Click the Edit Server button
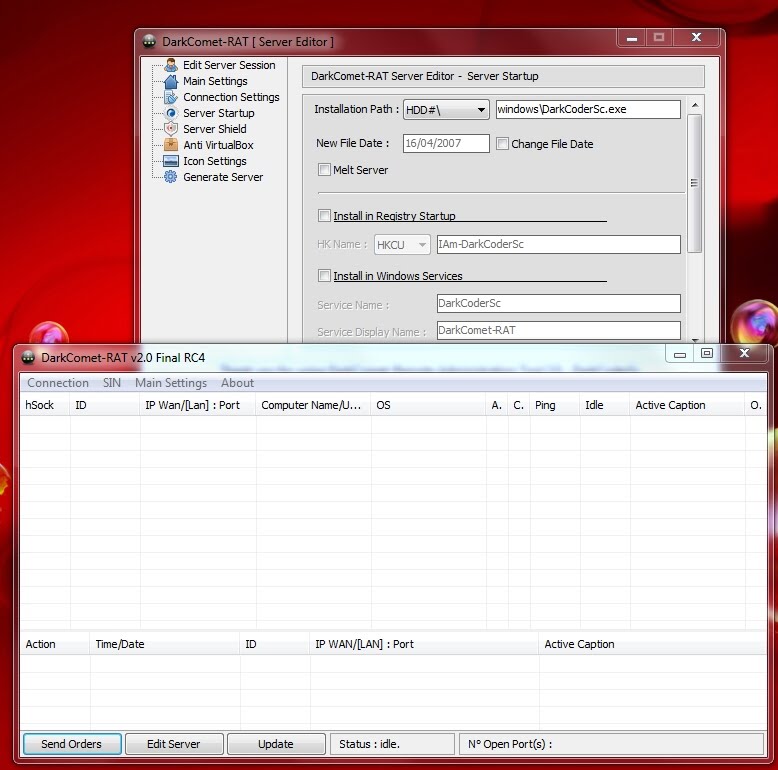Image resolution: width=778 pixels, height=770 pixels. 174,744
